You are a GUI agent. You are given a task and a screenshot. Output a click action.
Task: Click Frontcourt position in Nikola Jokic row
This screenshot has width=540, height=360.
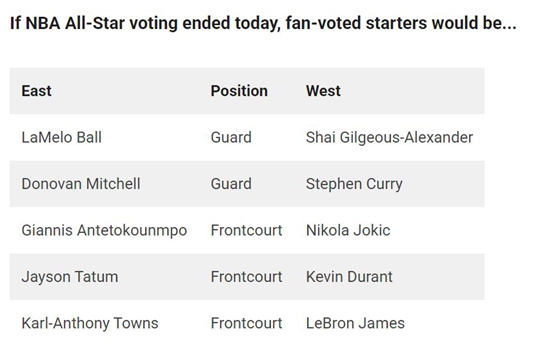[246, 230]
